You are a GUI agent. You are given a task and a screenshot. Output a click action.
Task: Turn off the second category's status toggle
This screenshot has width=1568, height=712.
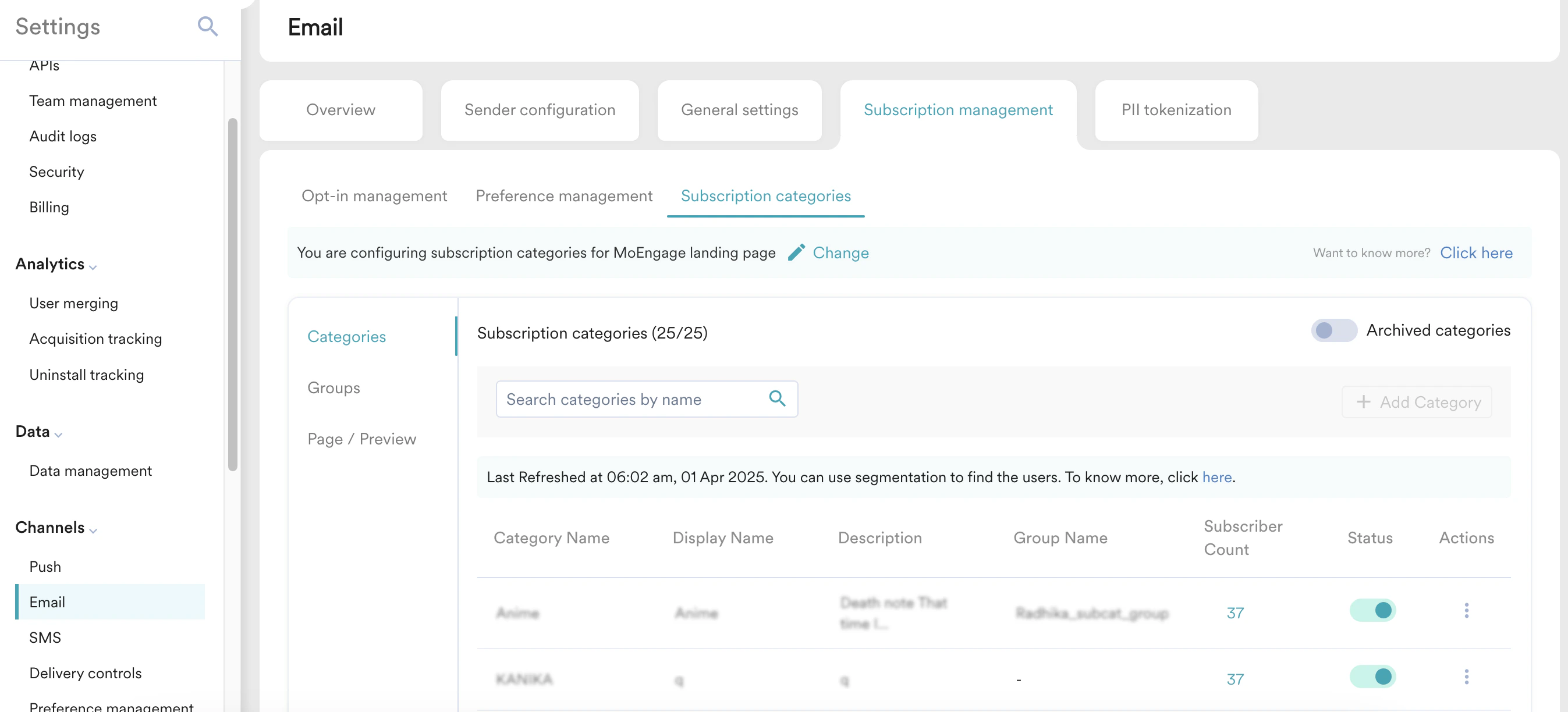[x=1372, y=677]
